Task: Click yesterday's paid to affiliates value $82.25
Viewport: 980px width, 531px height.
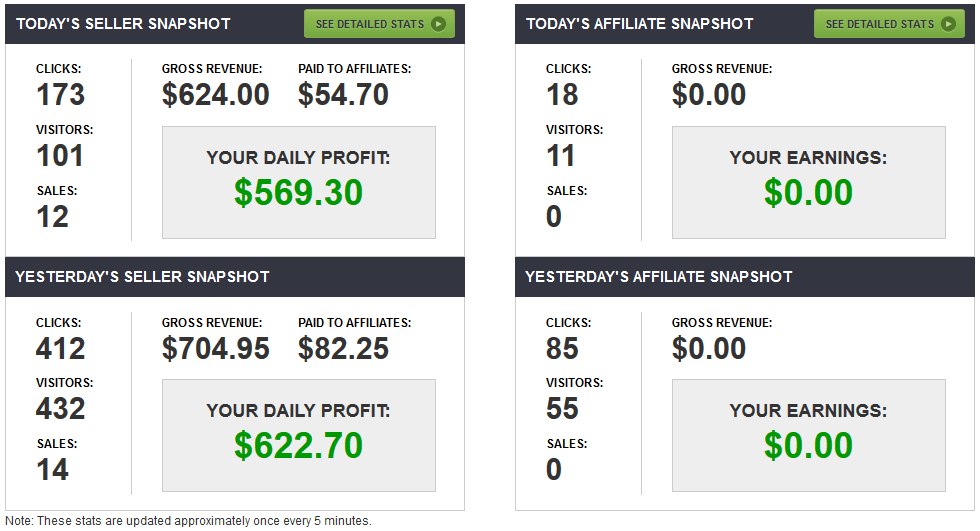Action: (343, 348)
